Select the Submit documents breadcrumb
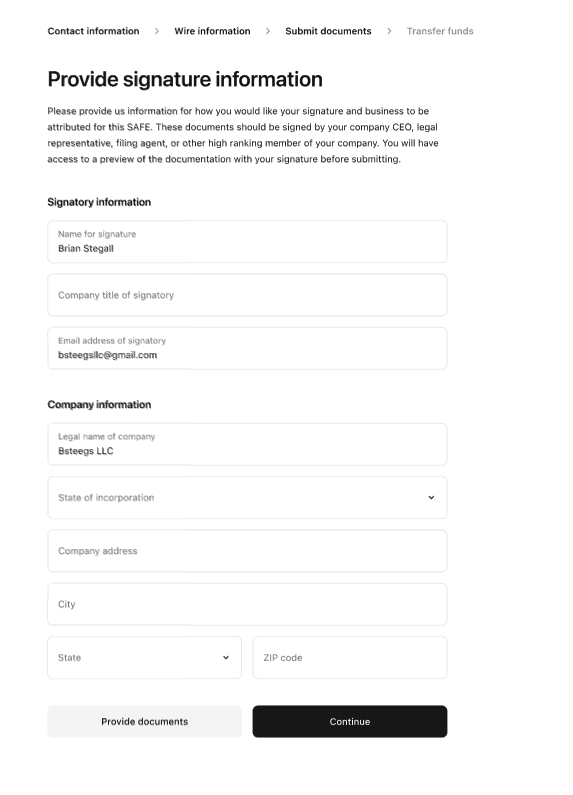Image resolution: width=573 pixels, height=795 pixels. tap(328, 31)
